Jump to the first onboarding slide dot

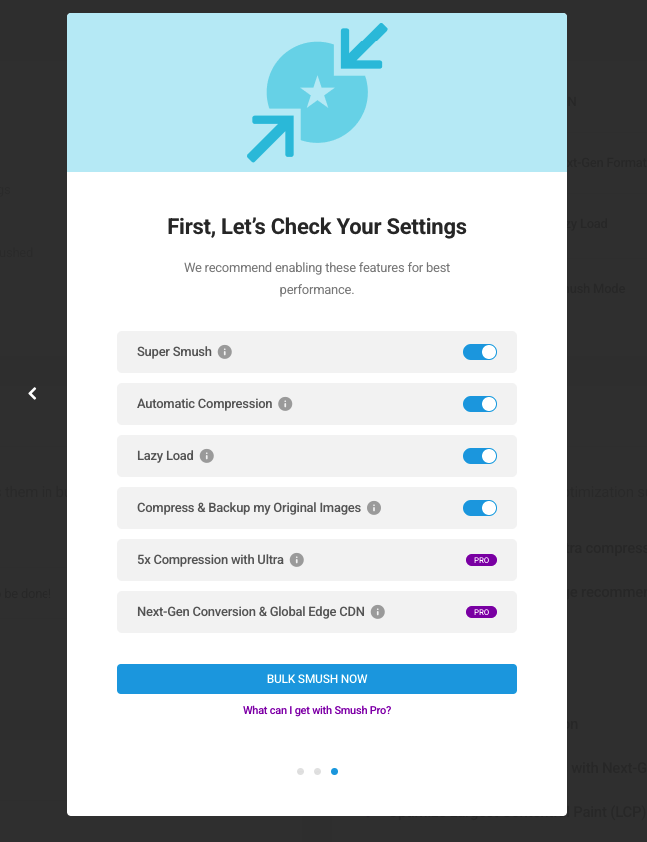(300, 771)
